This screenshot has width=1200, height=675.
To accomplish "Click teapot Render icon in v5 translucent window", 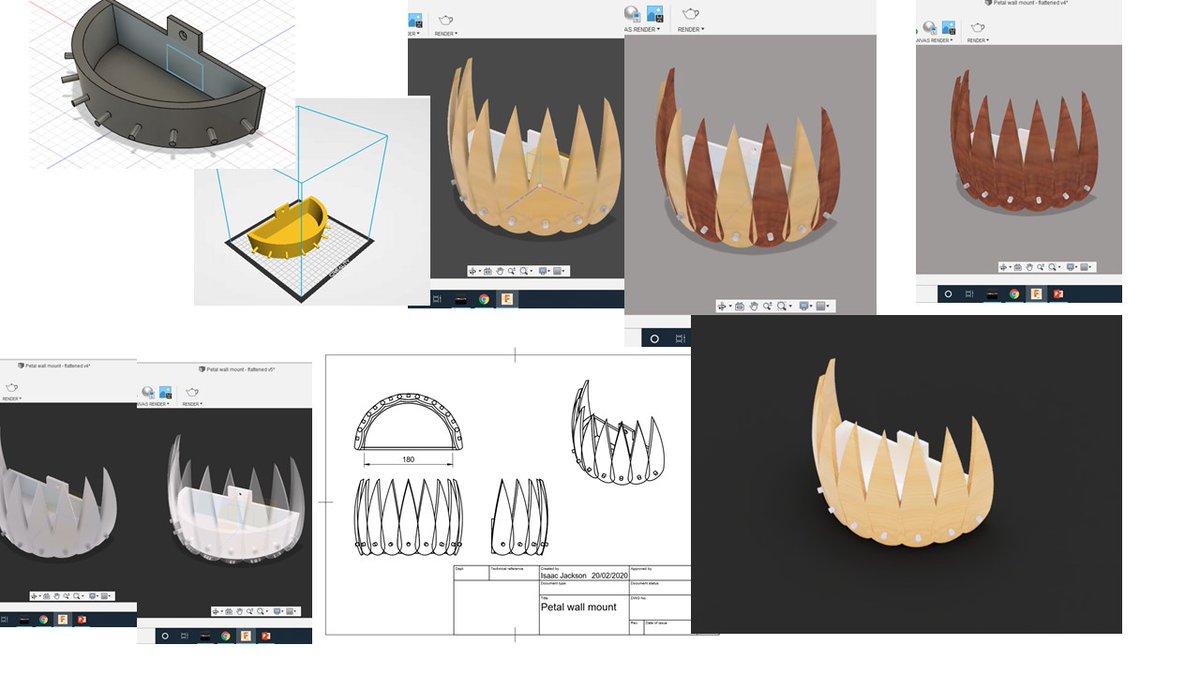I will [192, 392].
